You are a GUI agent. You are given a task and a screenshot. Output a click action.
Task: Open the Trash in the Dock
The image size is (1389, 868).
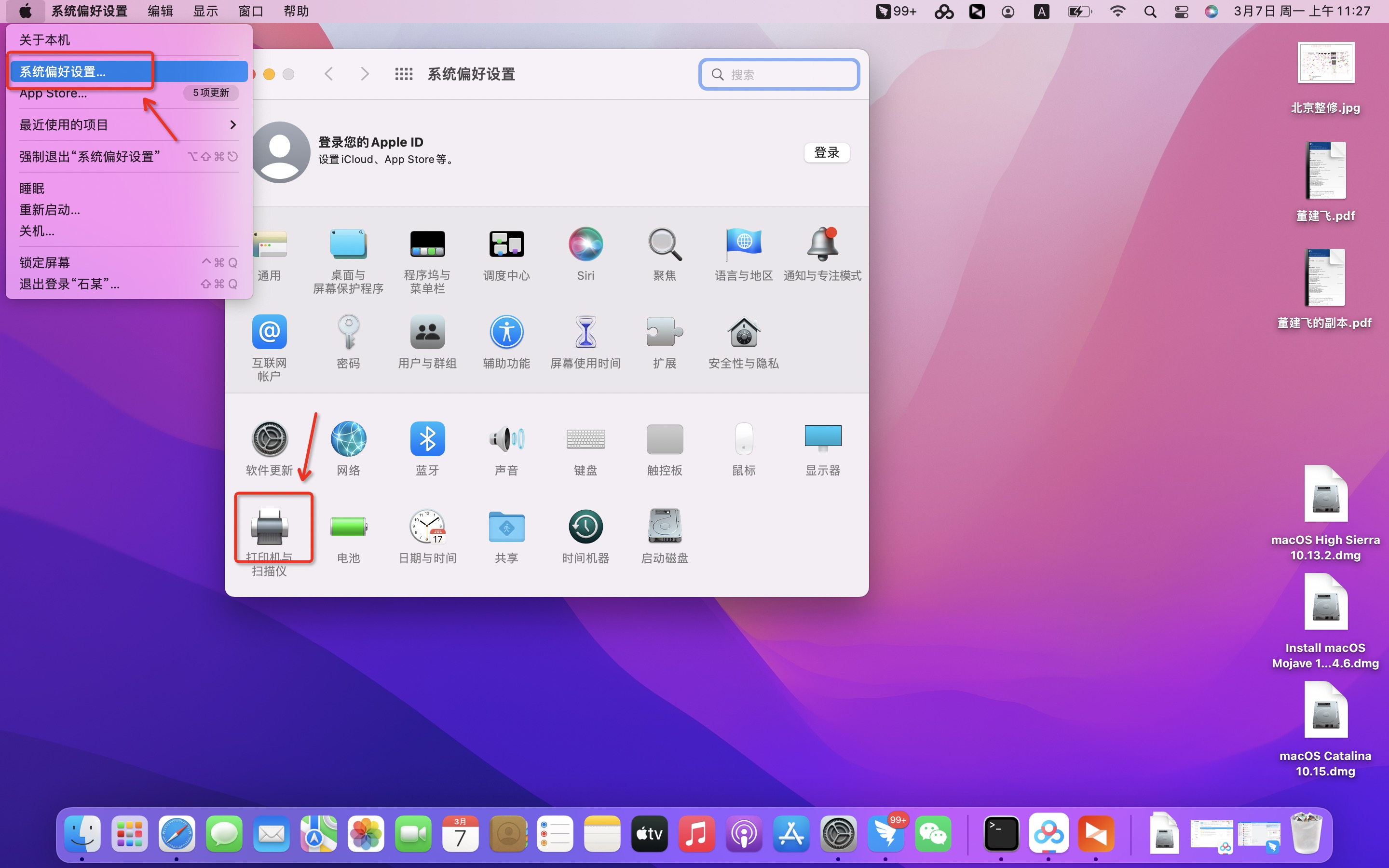pos(1306,833)
